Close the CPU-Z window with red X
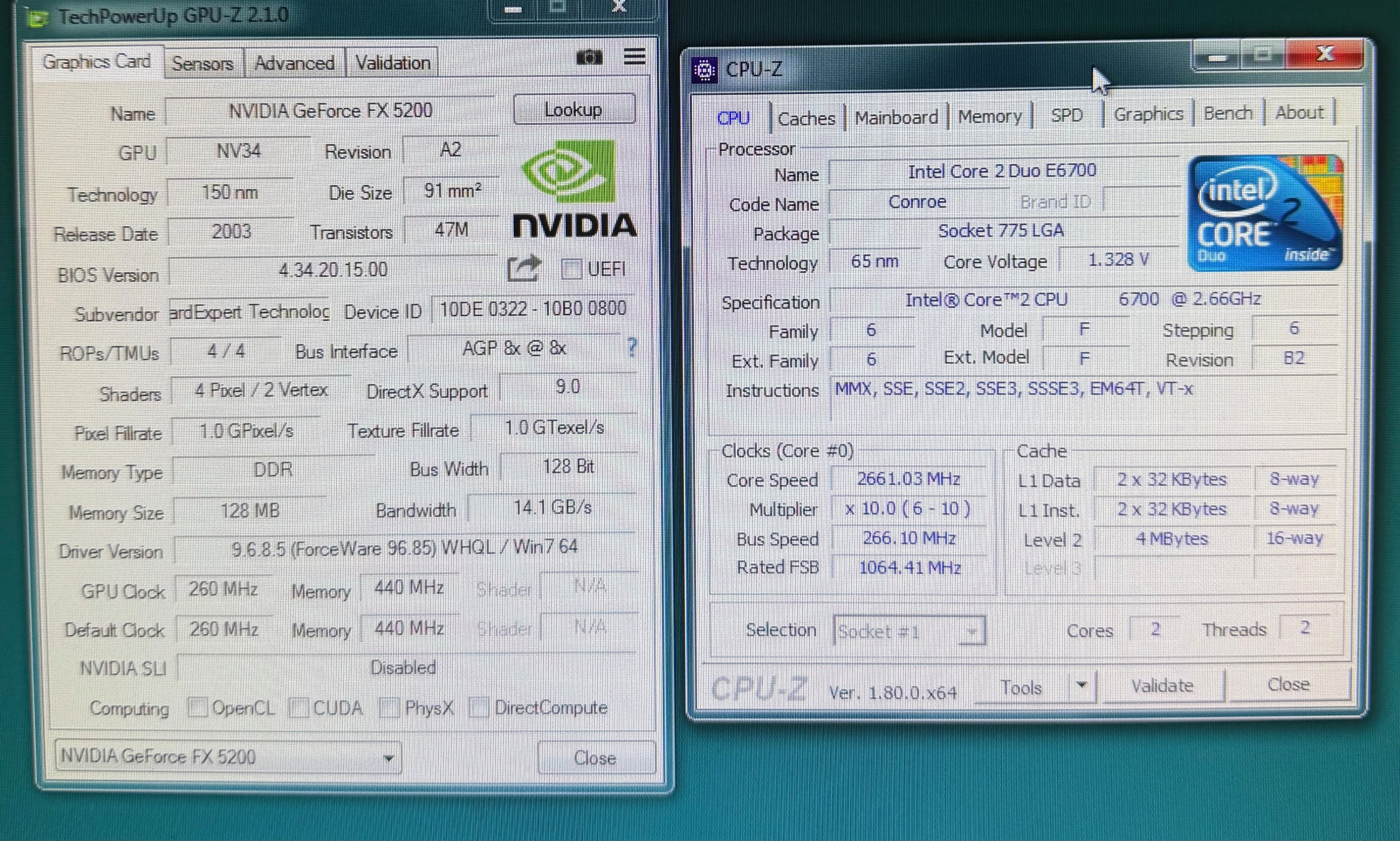 point(1325,54)
